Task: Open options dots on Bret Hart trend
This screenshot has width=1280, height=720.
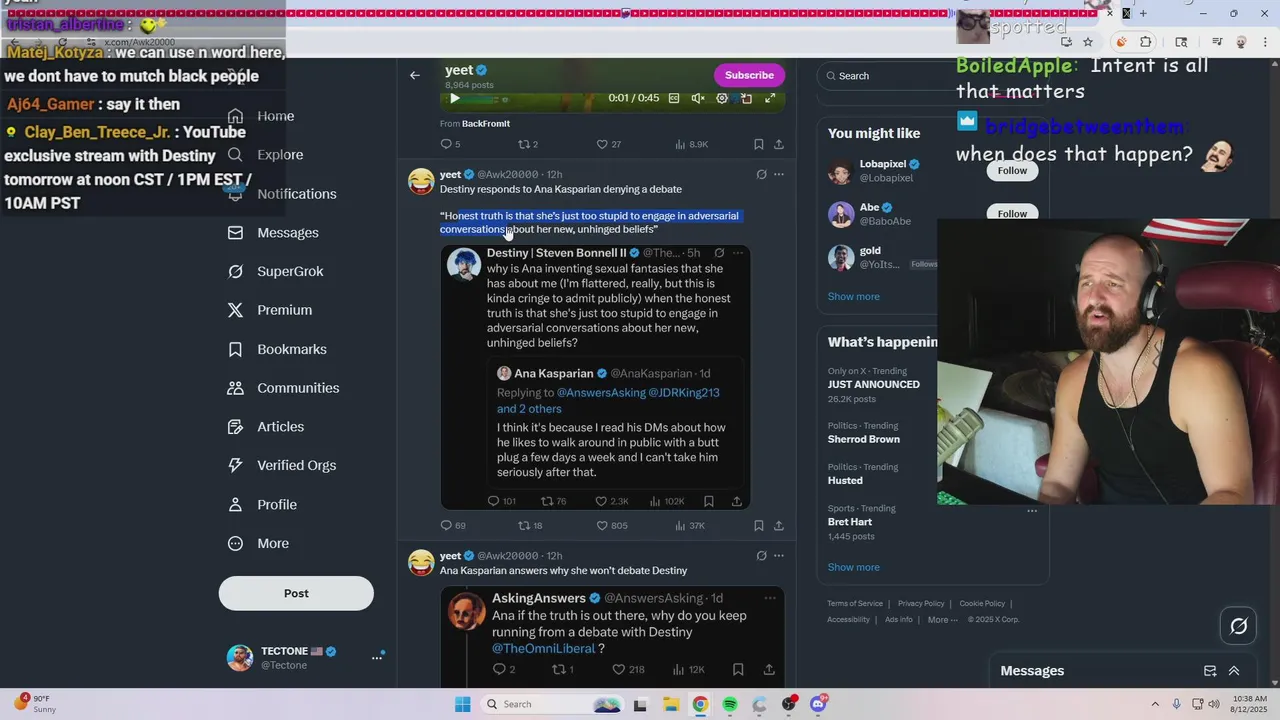Action: [x=1032, y=510]
